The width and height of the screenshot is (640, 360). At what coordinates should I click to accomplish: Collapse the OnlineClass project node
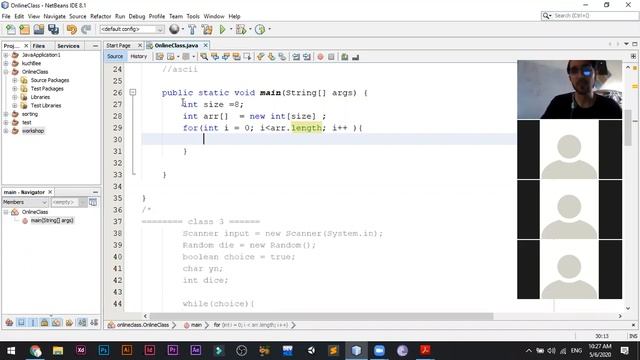pyautogui.click(x=6, y=72)
